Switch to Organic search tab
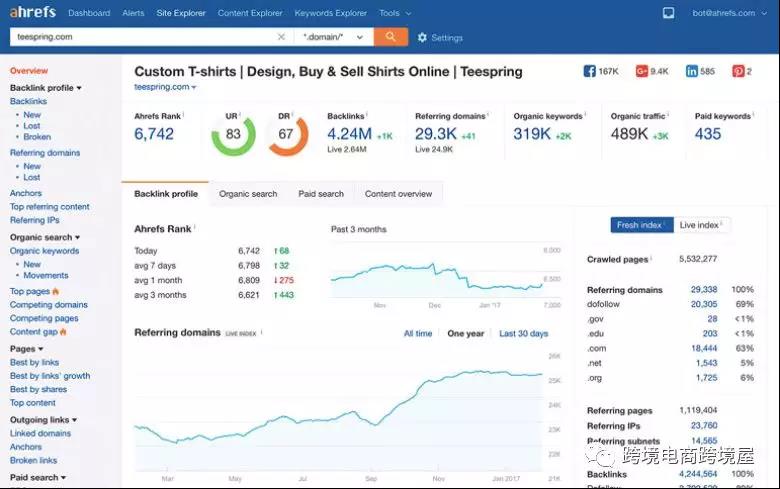Viewport: 780px width, 489px height. (x=248, y=194)
